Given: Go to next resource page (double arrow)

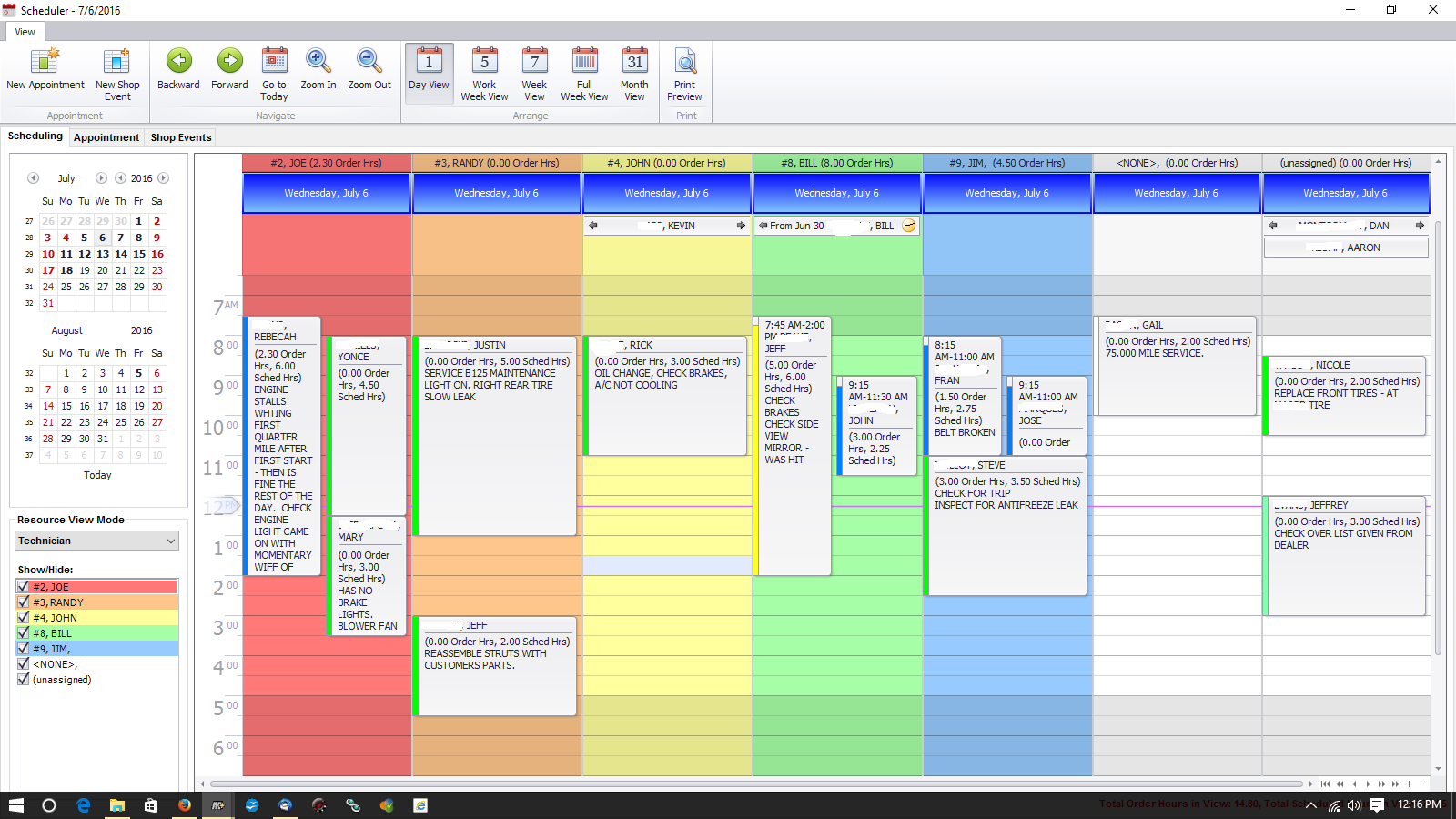Looking at the screenshot, I should (x=1382, y=784).
